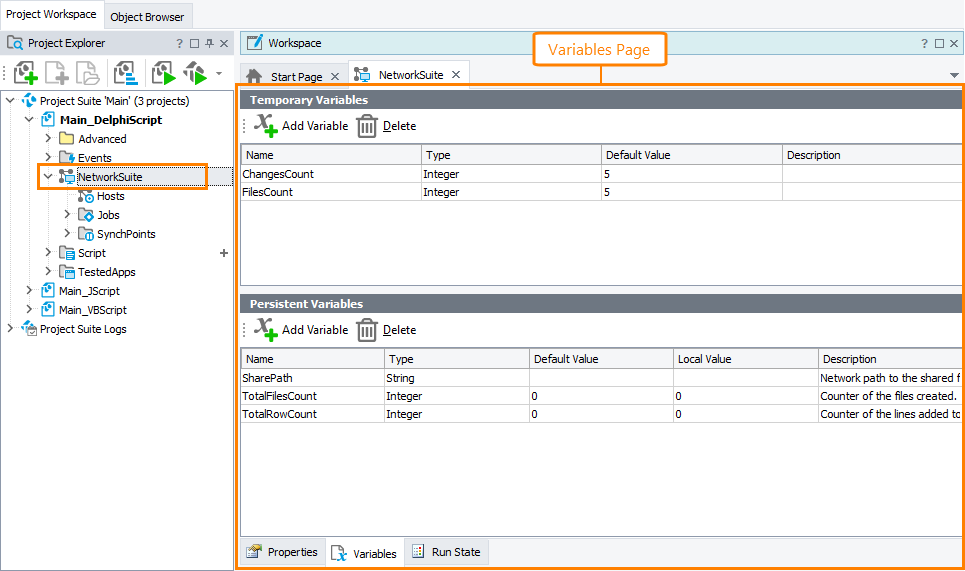
Task: Click the project items list icon
Action: pos(125,73)
